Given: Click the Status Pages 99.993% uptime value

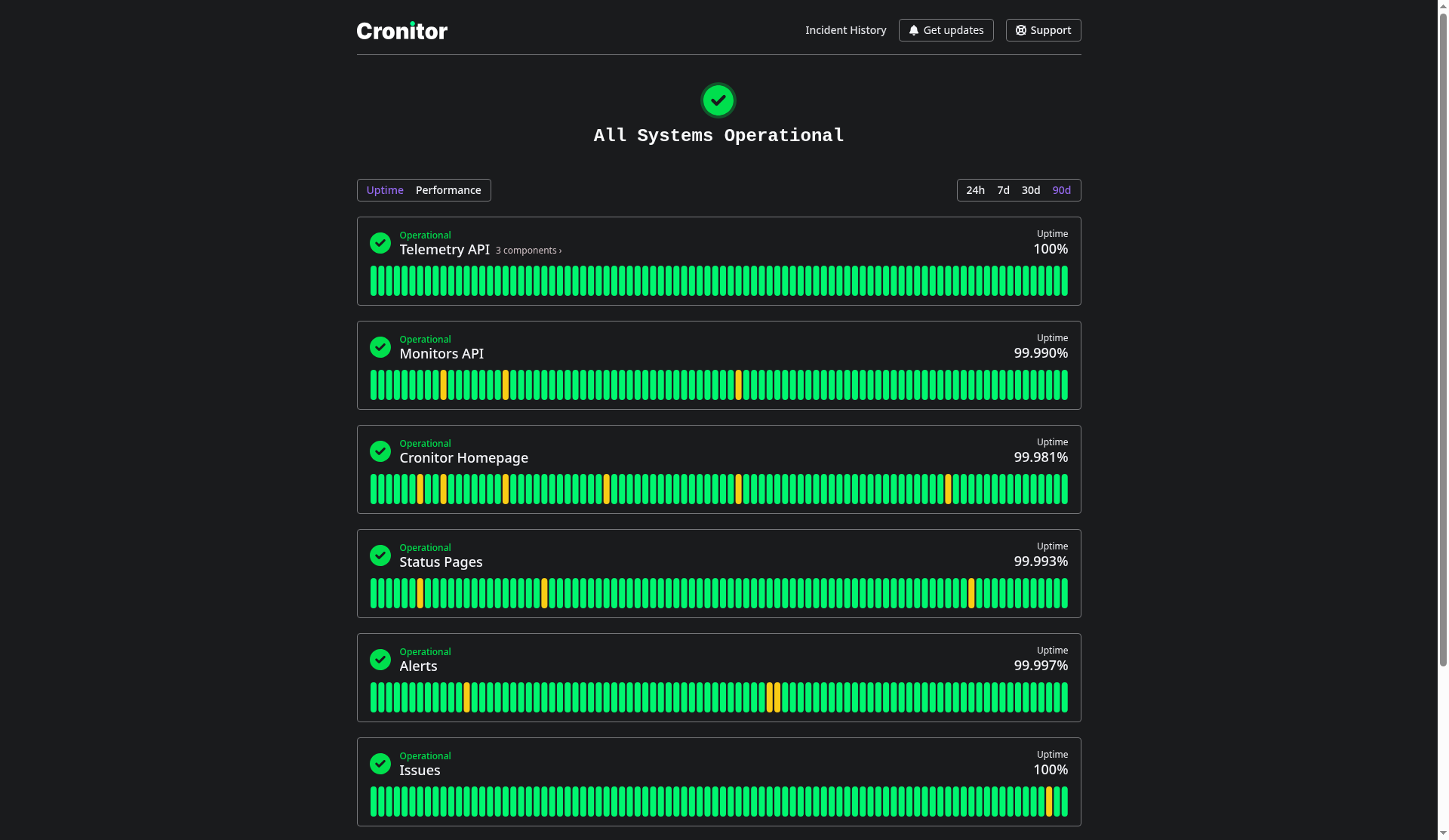Looking at the screenshot, I should tap(1041, 562).
